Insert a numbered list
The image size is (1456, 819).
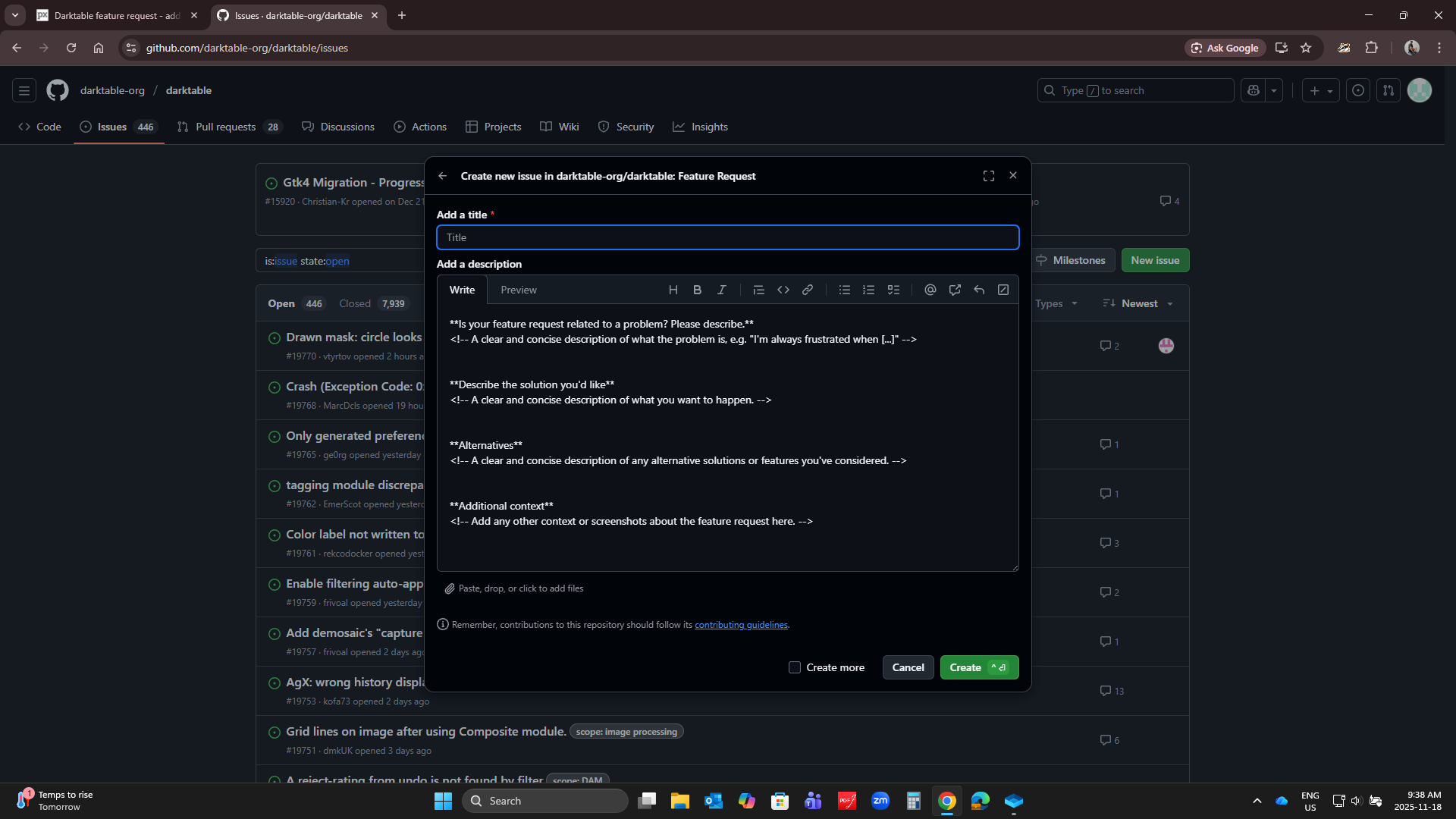(x=868, y=290)
